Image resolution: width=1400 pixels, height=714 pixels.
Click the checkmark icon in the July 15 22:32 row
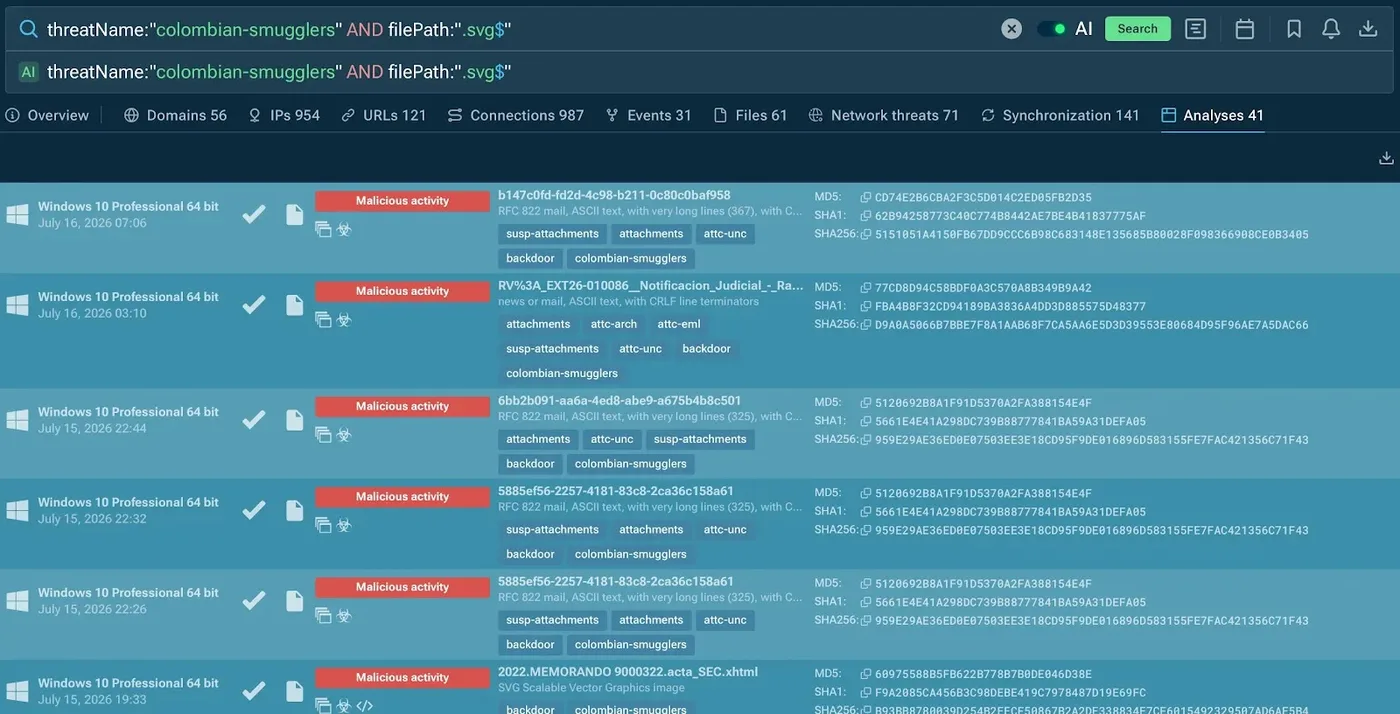click(x=254, y=510)
